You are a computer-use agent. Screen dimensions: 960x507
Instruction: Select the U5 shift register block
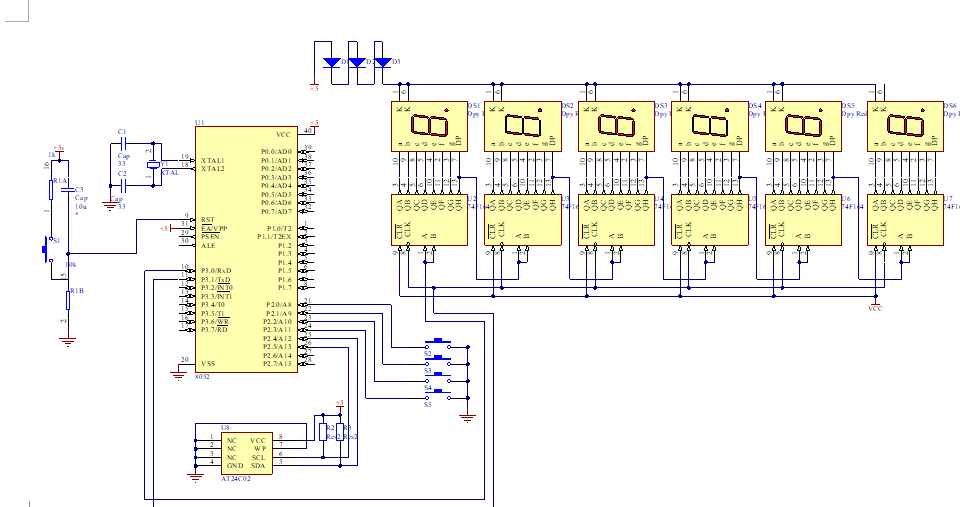pyautogui.click(x=710, y=220)
